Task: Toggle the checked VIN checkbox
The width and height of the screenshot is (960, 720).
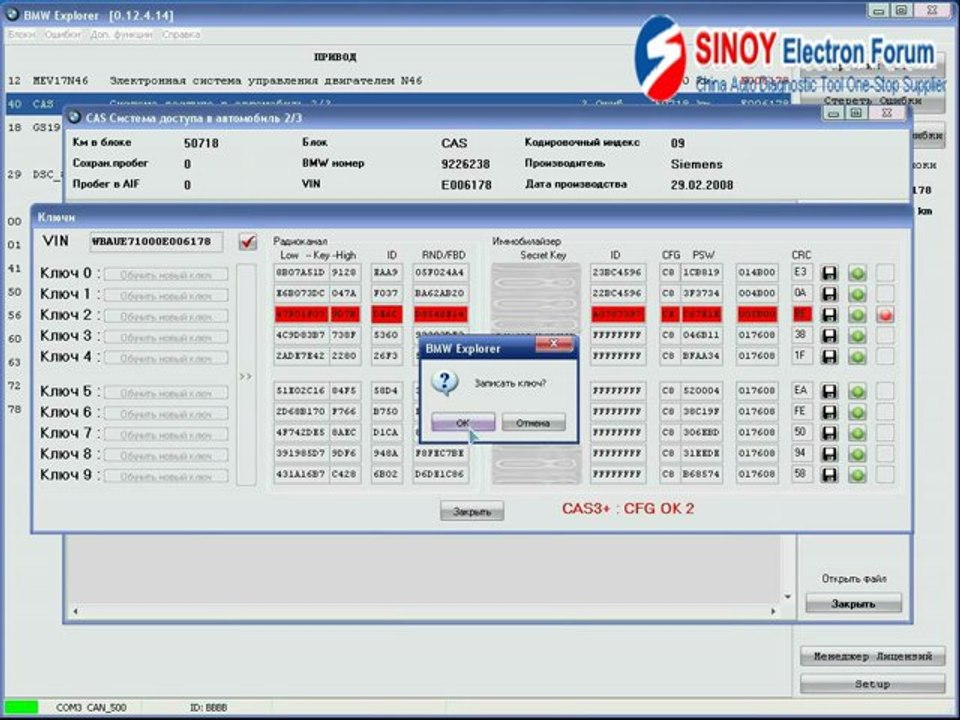Action: coord(247,241)
